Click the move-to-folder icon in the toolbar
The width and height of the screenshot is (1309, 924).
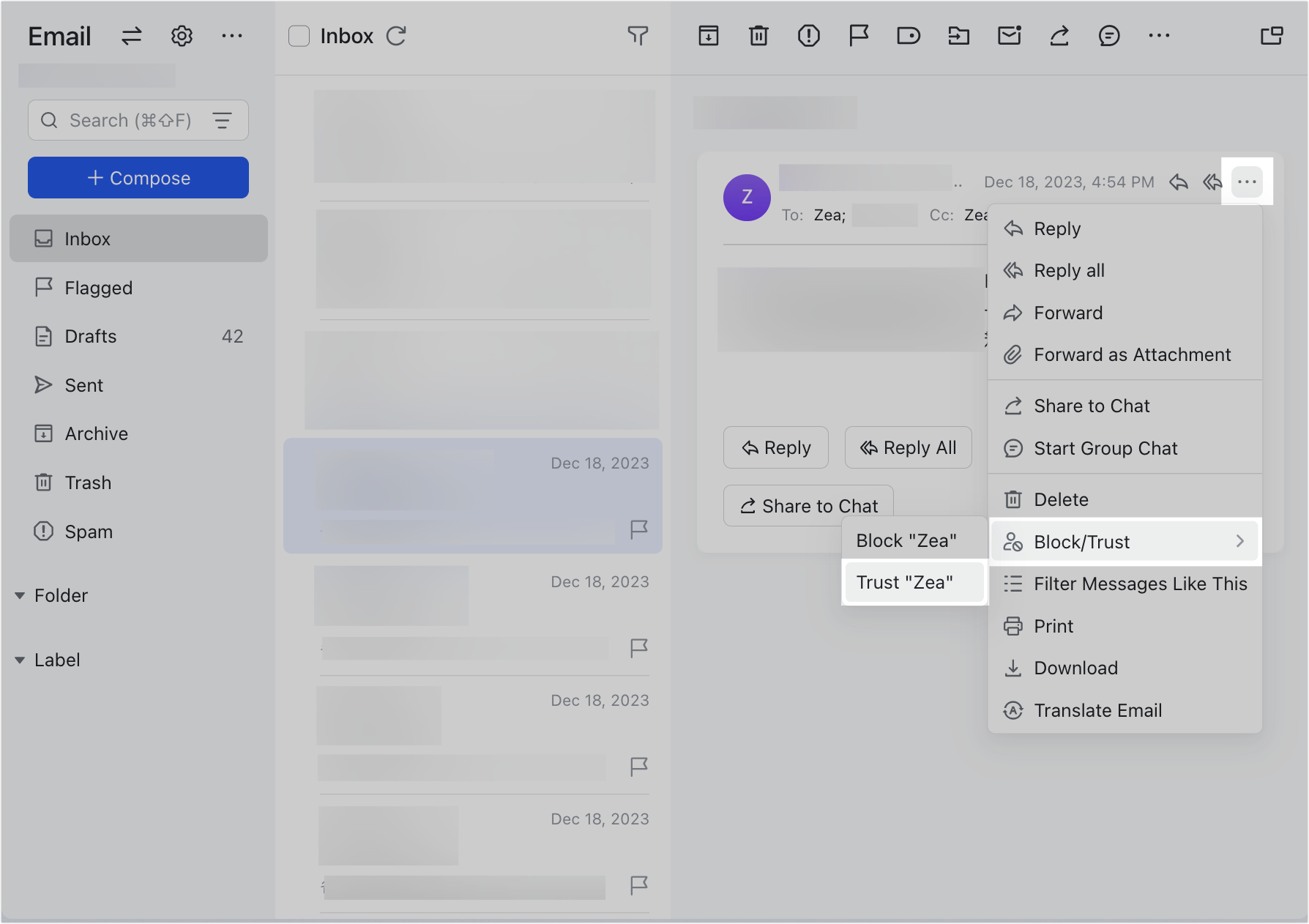click(958, 36)
